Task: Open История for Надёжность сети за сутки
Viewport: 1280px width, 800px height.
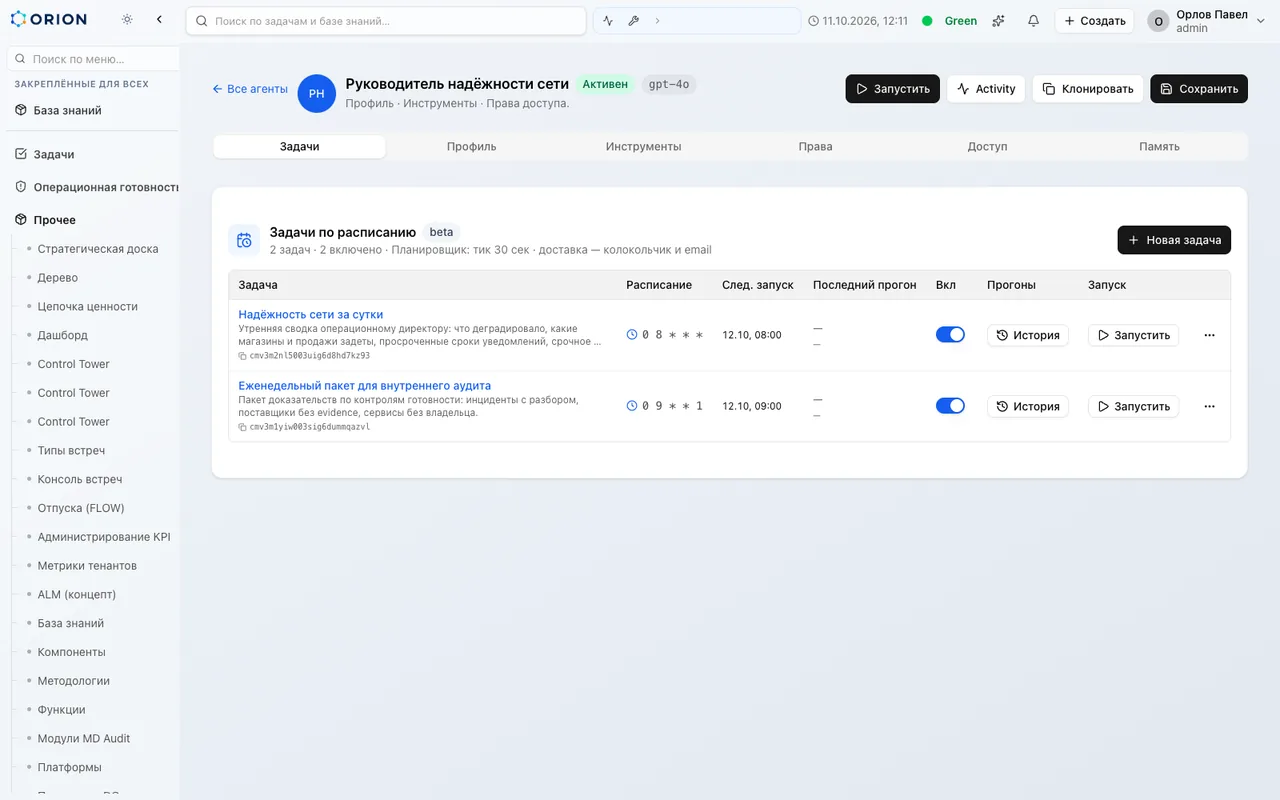Action: point(1028,335)
